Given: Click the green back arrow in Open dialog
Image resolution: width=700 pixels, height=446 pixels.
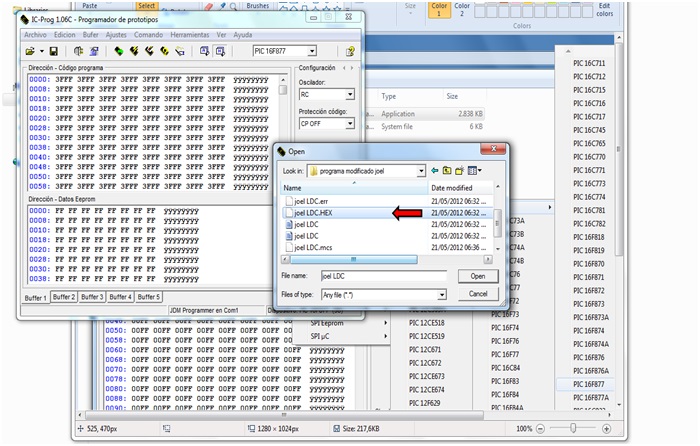Looking at the screenshot, I should click(x=436, y=171).
